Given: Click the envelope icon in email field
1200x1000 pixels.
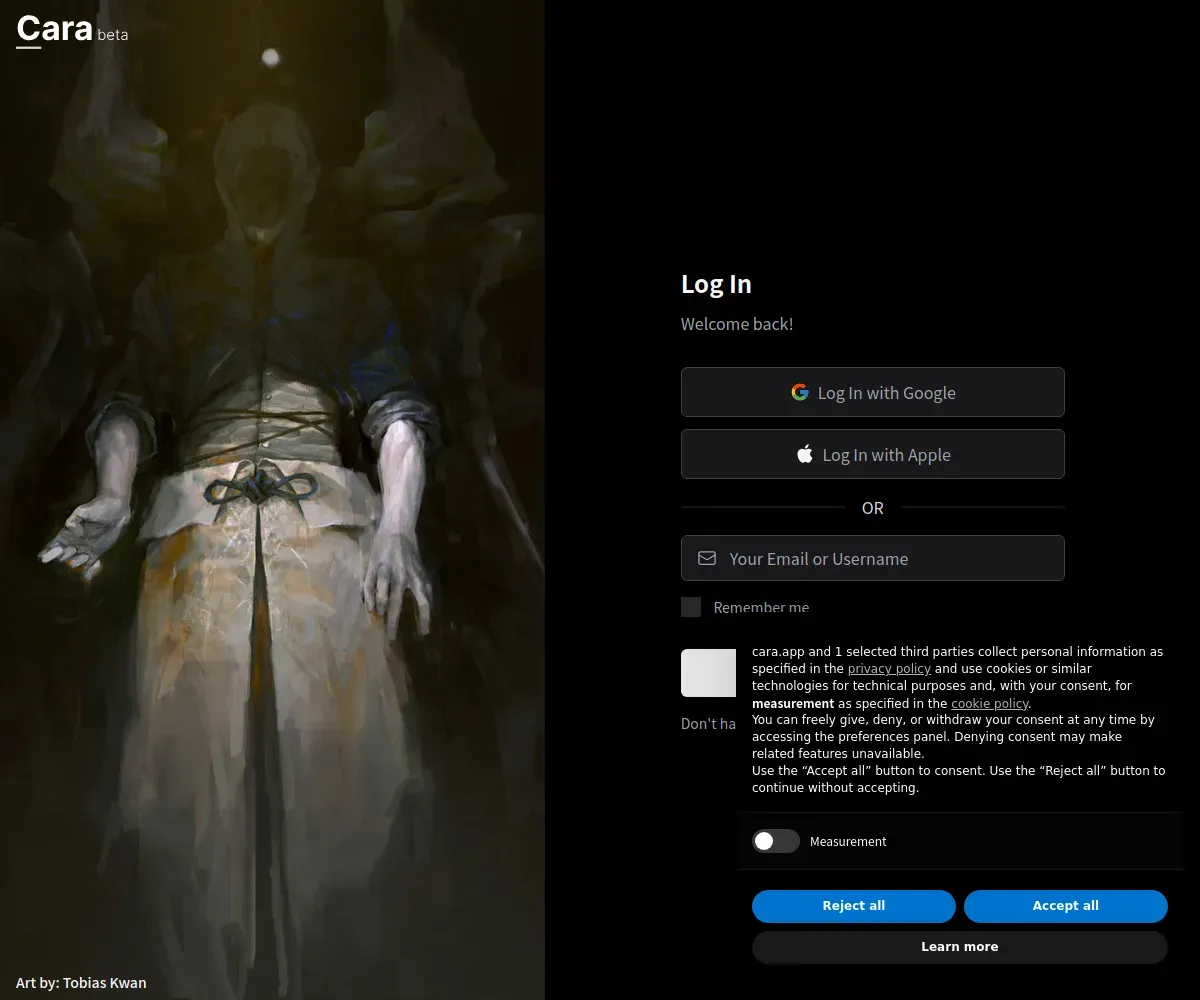Looking at the screenshot, I should (707, 558).
